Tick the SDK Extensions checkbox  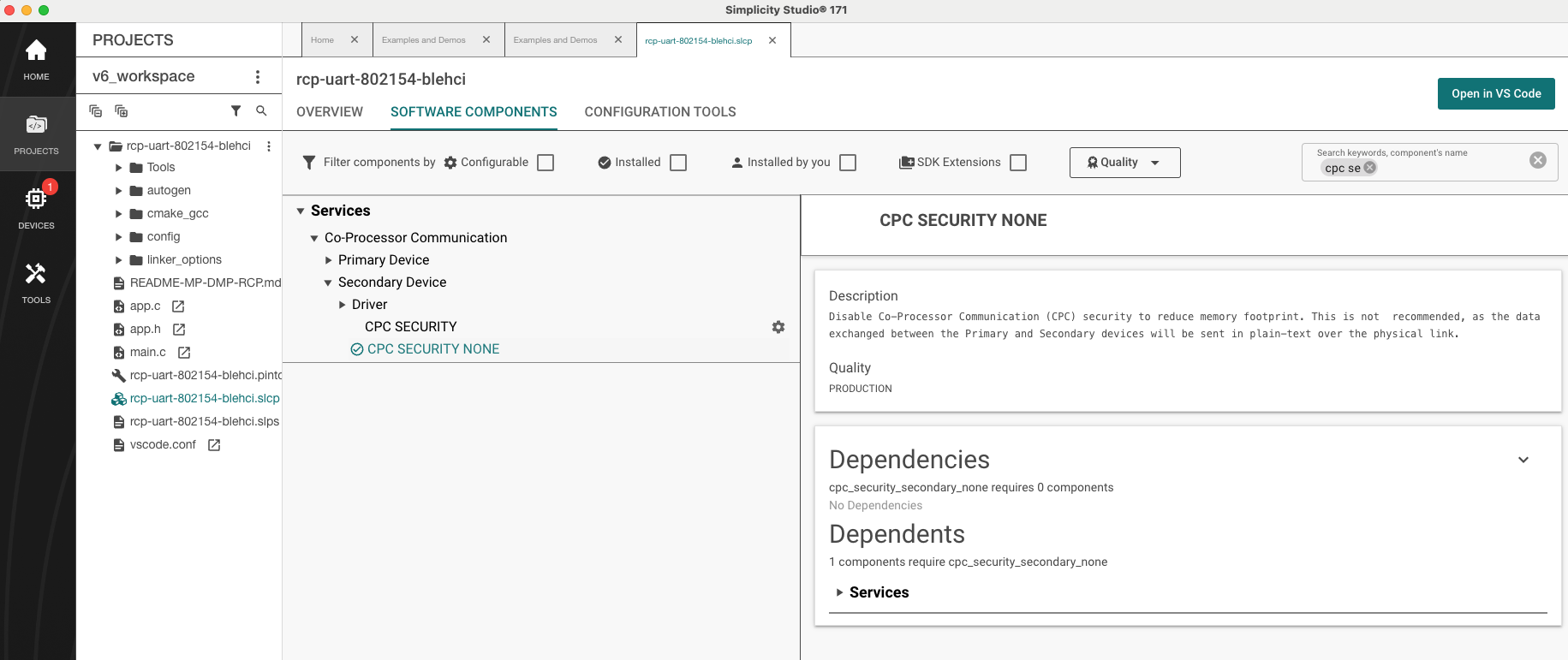[x=1018, y=163]
